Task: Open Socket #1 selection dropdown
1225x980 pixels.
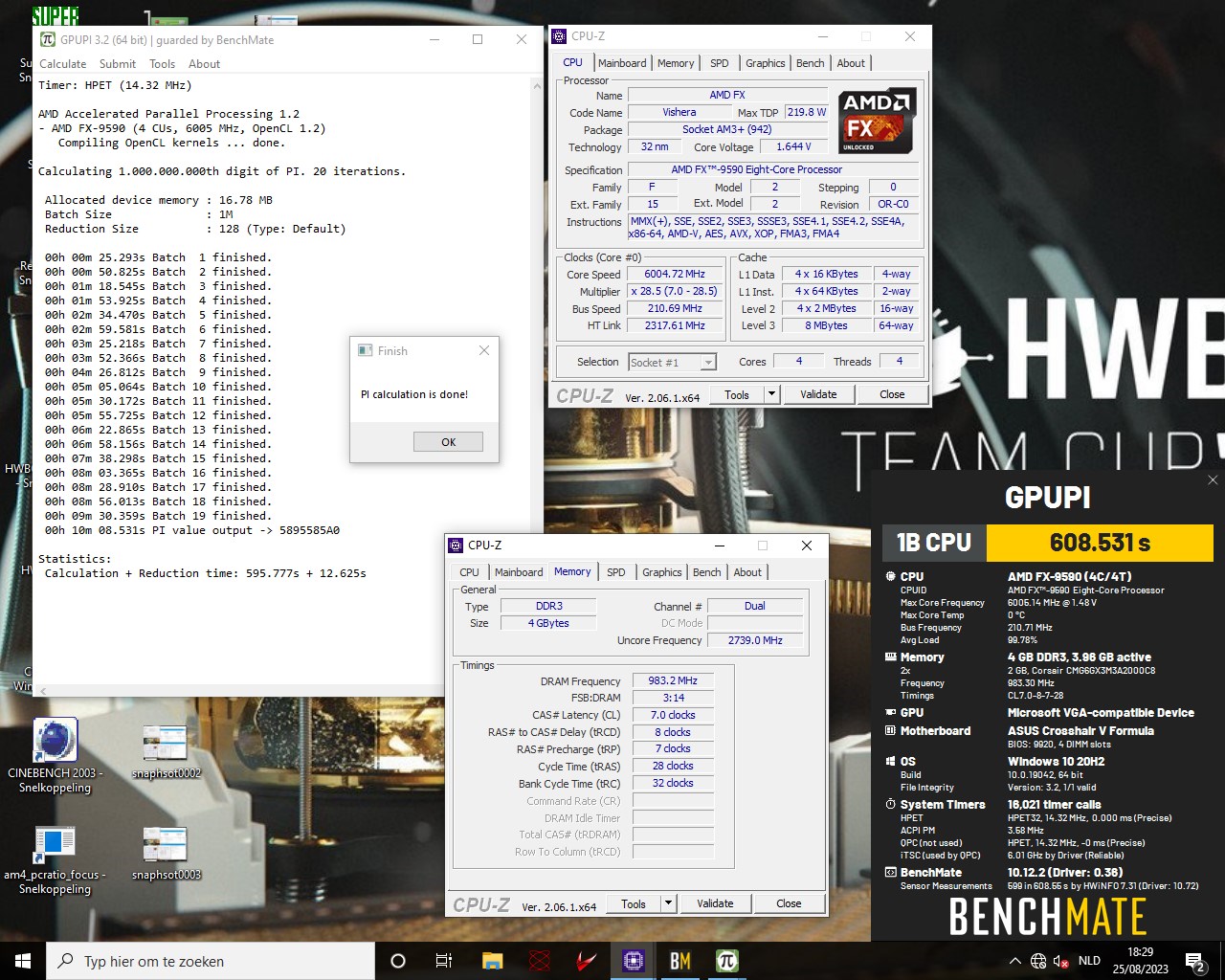Action: pos(673,362)
